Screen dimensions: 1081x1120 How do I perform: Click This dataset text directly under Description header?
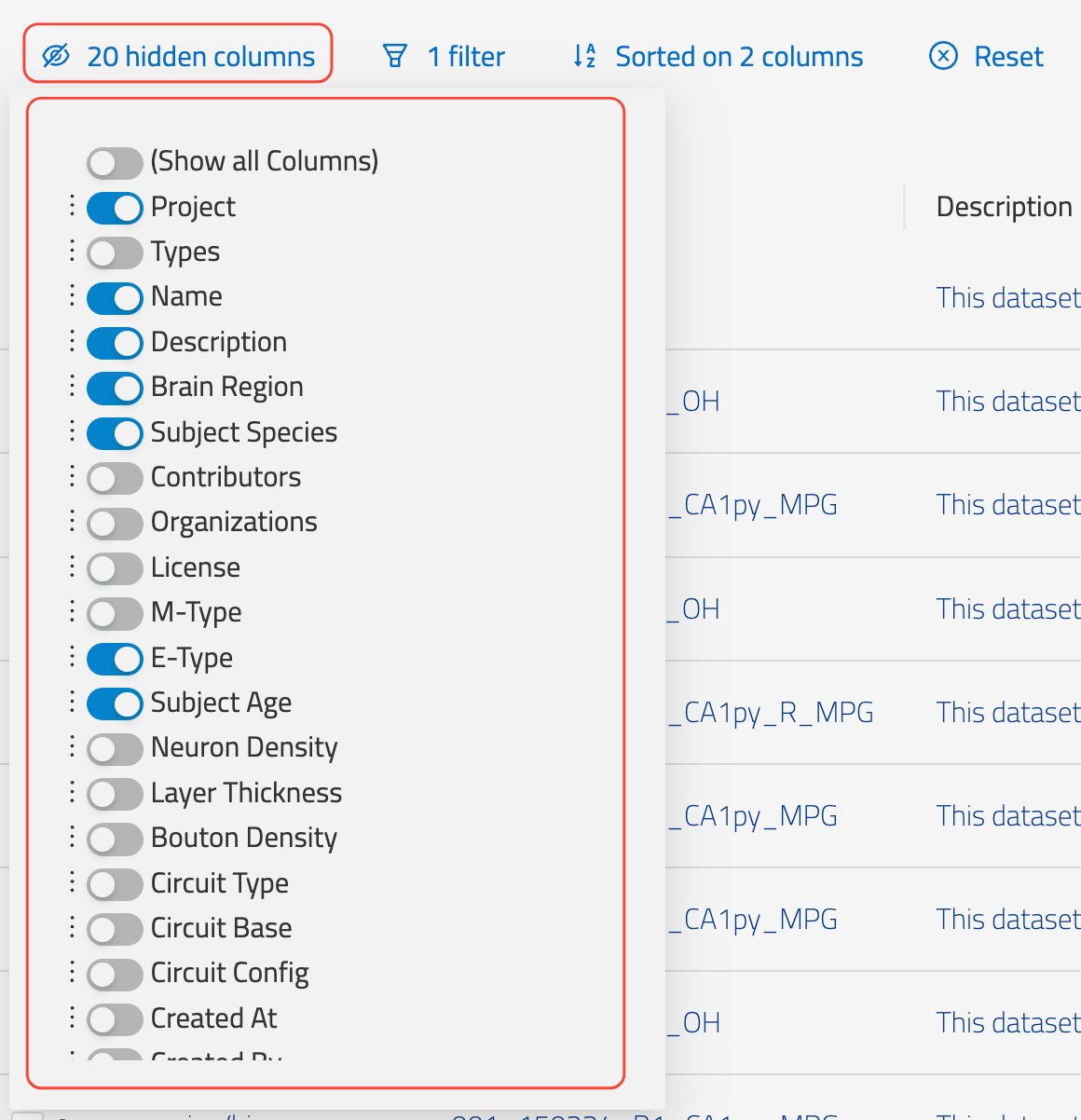tap(1008, 298)
